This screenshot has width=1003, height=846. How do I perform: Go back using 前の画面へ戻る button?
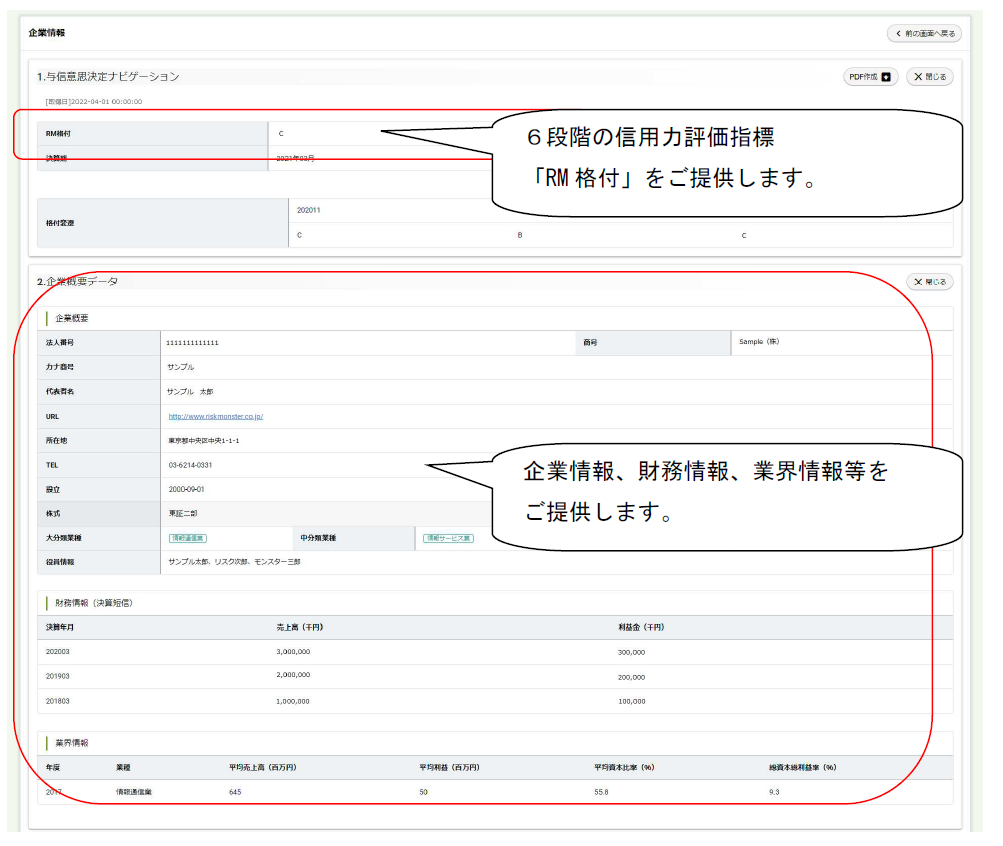tap(924, 34)
